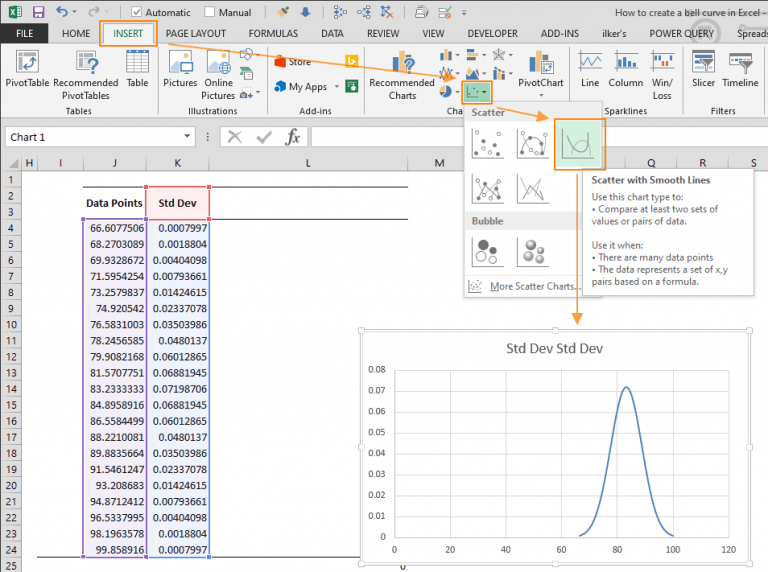This screenshot has width=768, height=572.
Task: Click the down arrow icon in quick access toolbar
Action: 305,12
